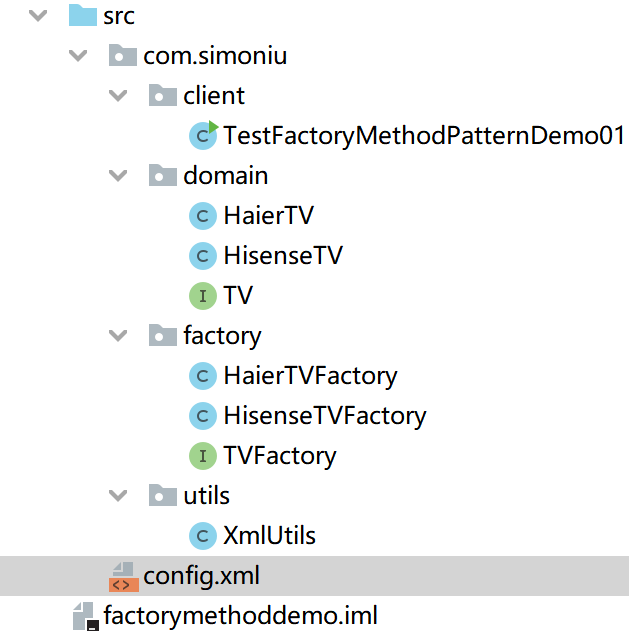Viewport: 629px width, 631px height.
Task: Select the HaierTVFactory class name
Action: [310, 376]
